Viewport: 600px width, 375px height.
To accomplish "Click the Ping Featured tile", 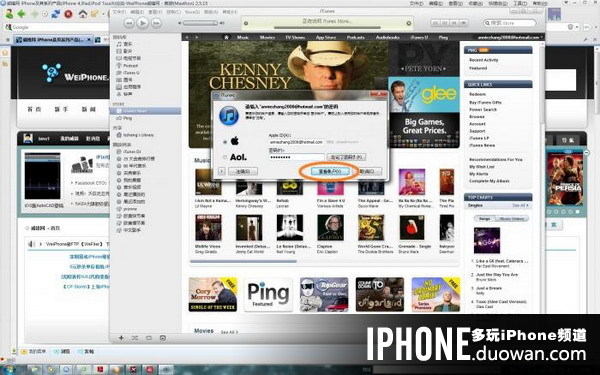I will point(268,295).
